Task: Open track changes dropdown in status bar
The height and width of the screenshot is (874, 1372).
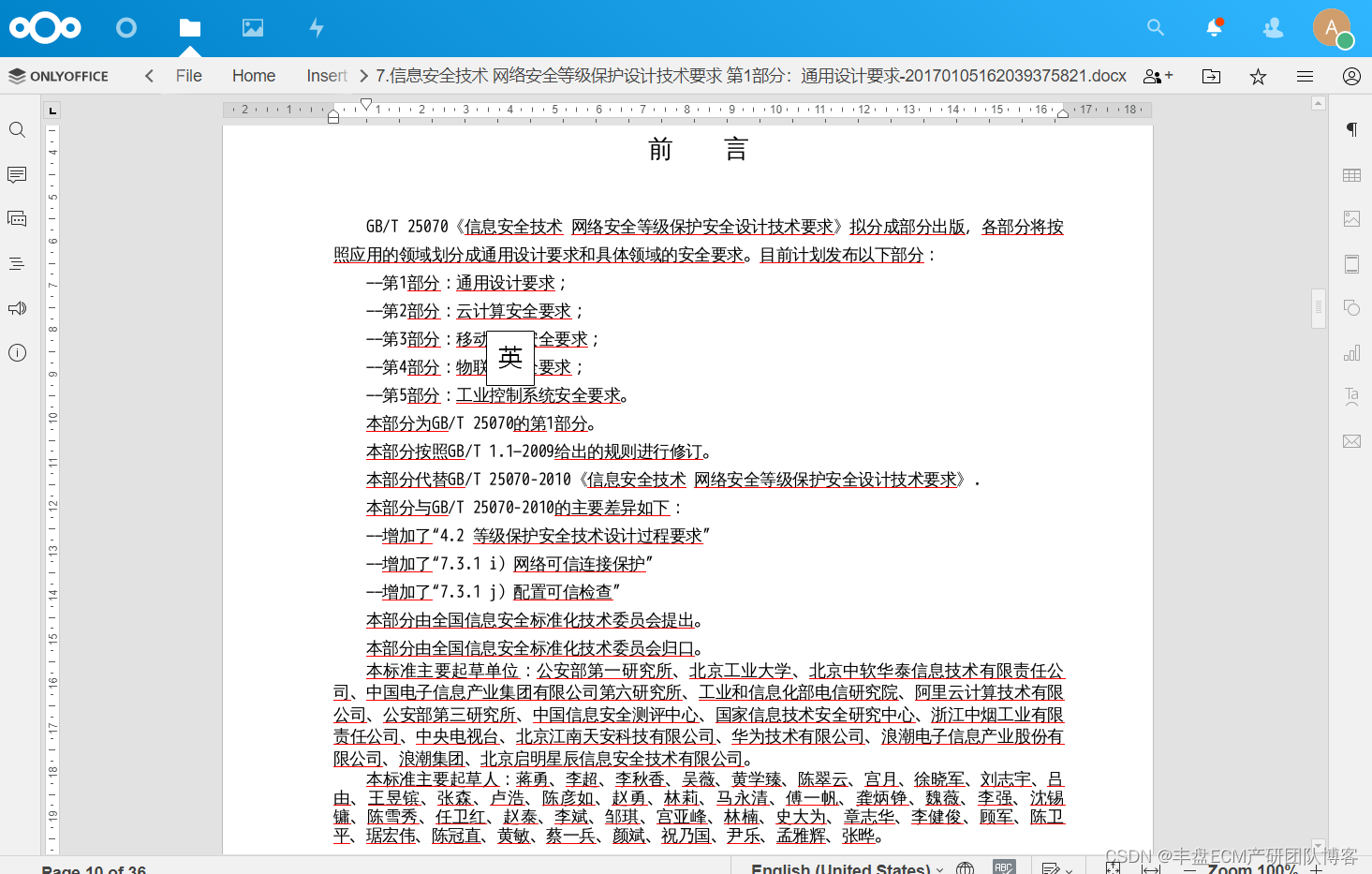Action: (x=1057, y=868)
